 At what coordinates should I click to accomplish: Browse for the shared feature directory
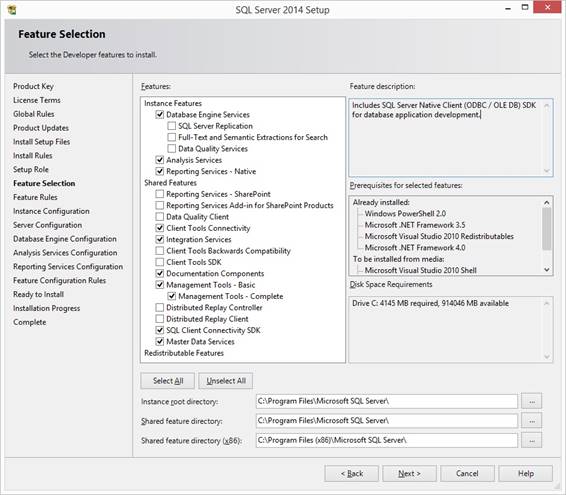click(532, 421)
